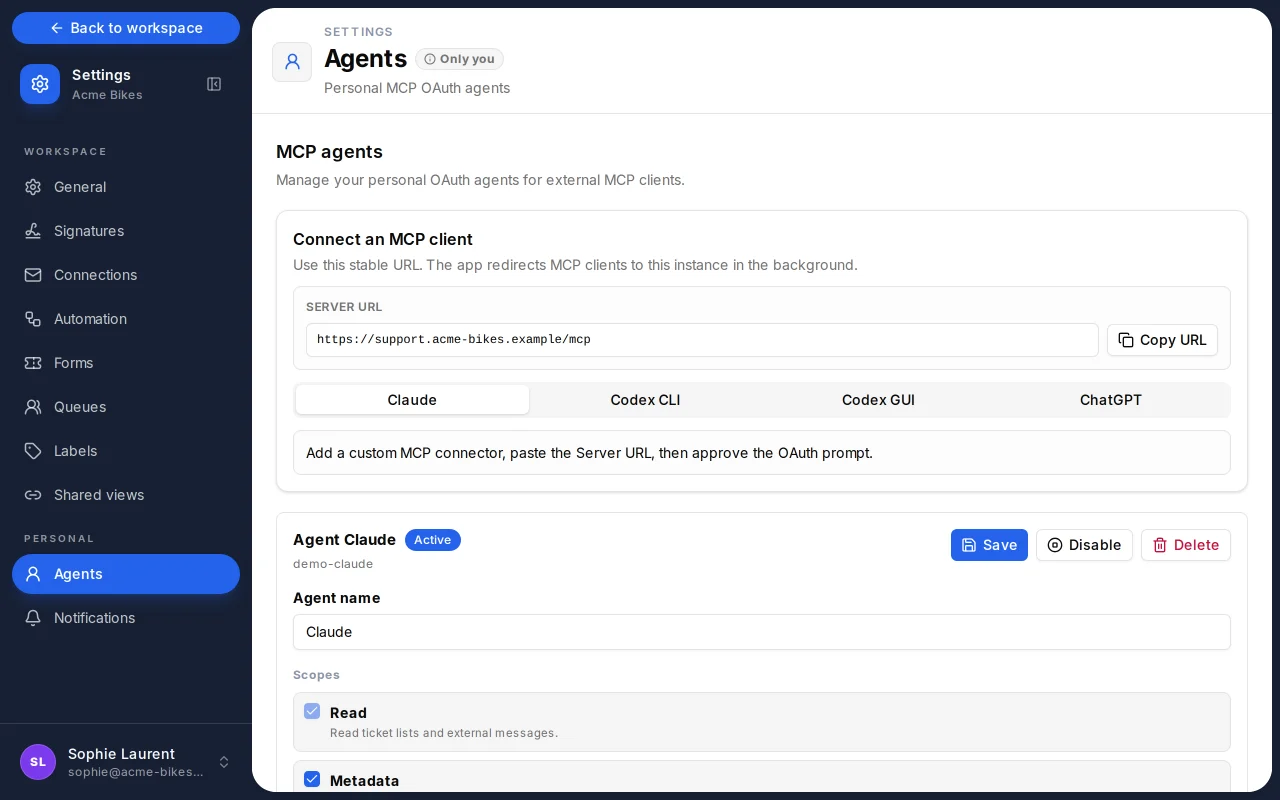Click the Agents page header user icon
Viewport: 1280px width, 800px height.
tap(292, 62)
